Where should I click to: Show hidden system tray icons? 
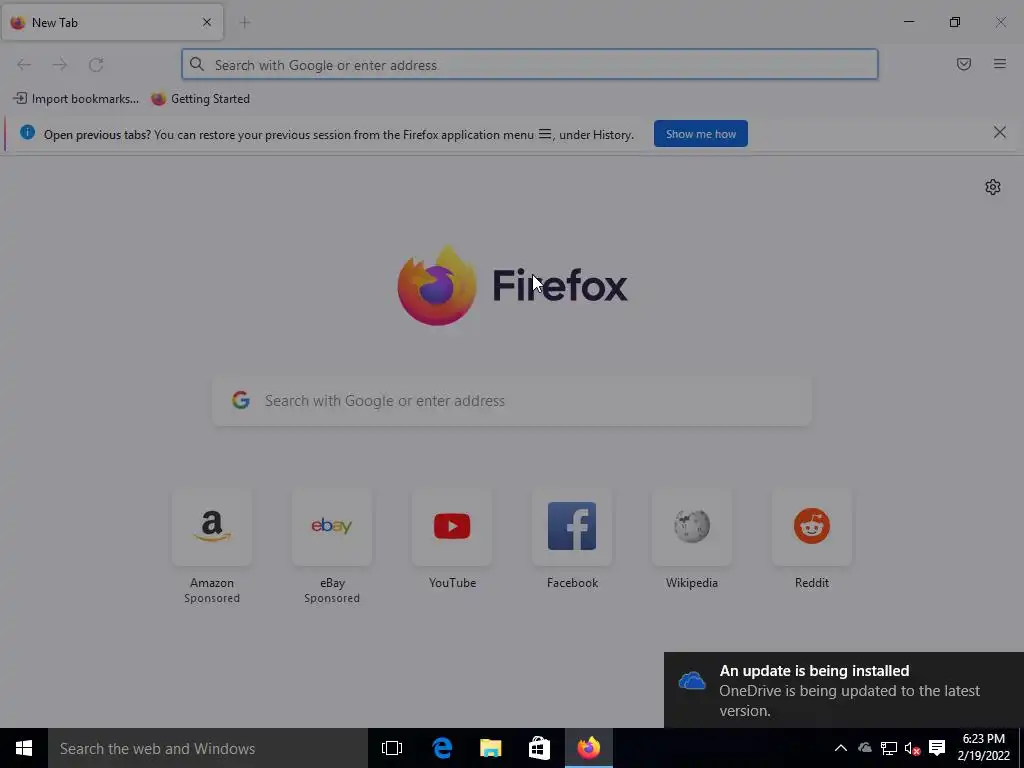coord(840,748)
